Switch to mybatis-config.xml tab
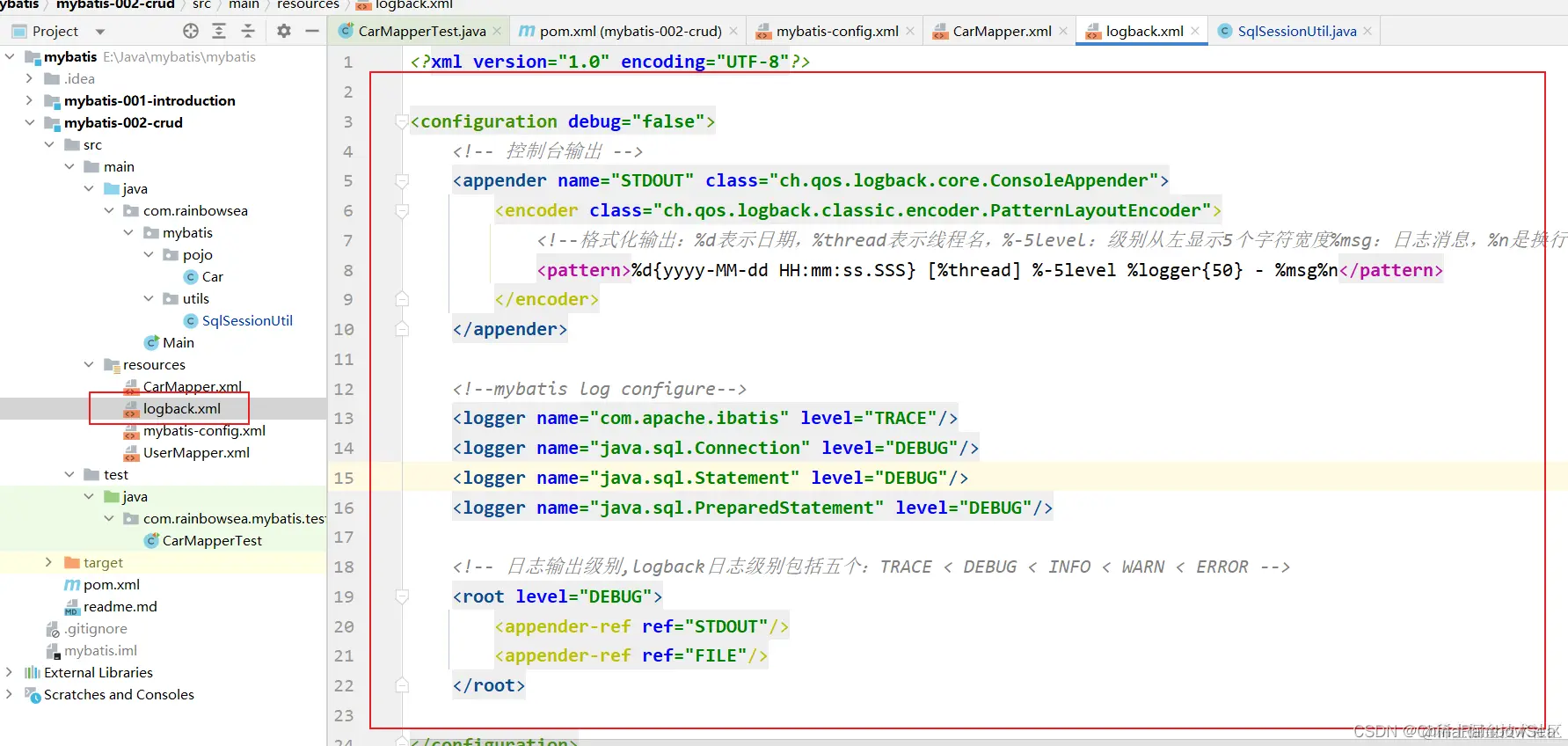This screenshot has width=1568, height=746. [837, 31]
